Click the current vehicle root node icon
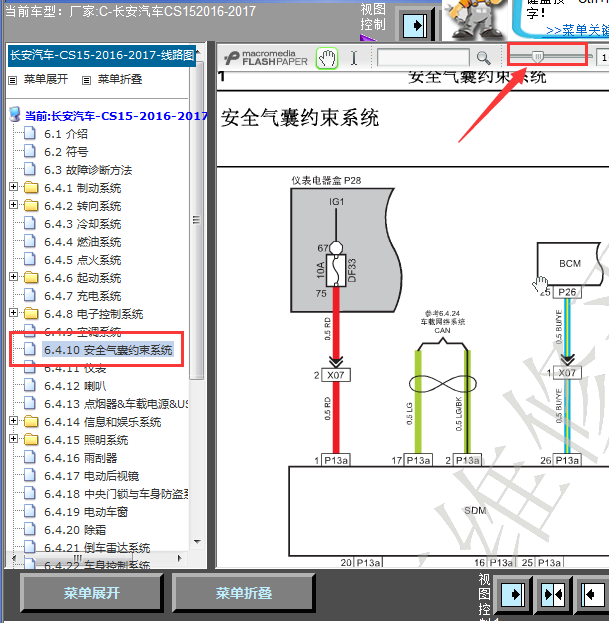The width and height of the screenshot is (609, 623). point(15,114)
